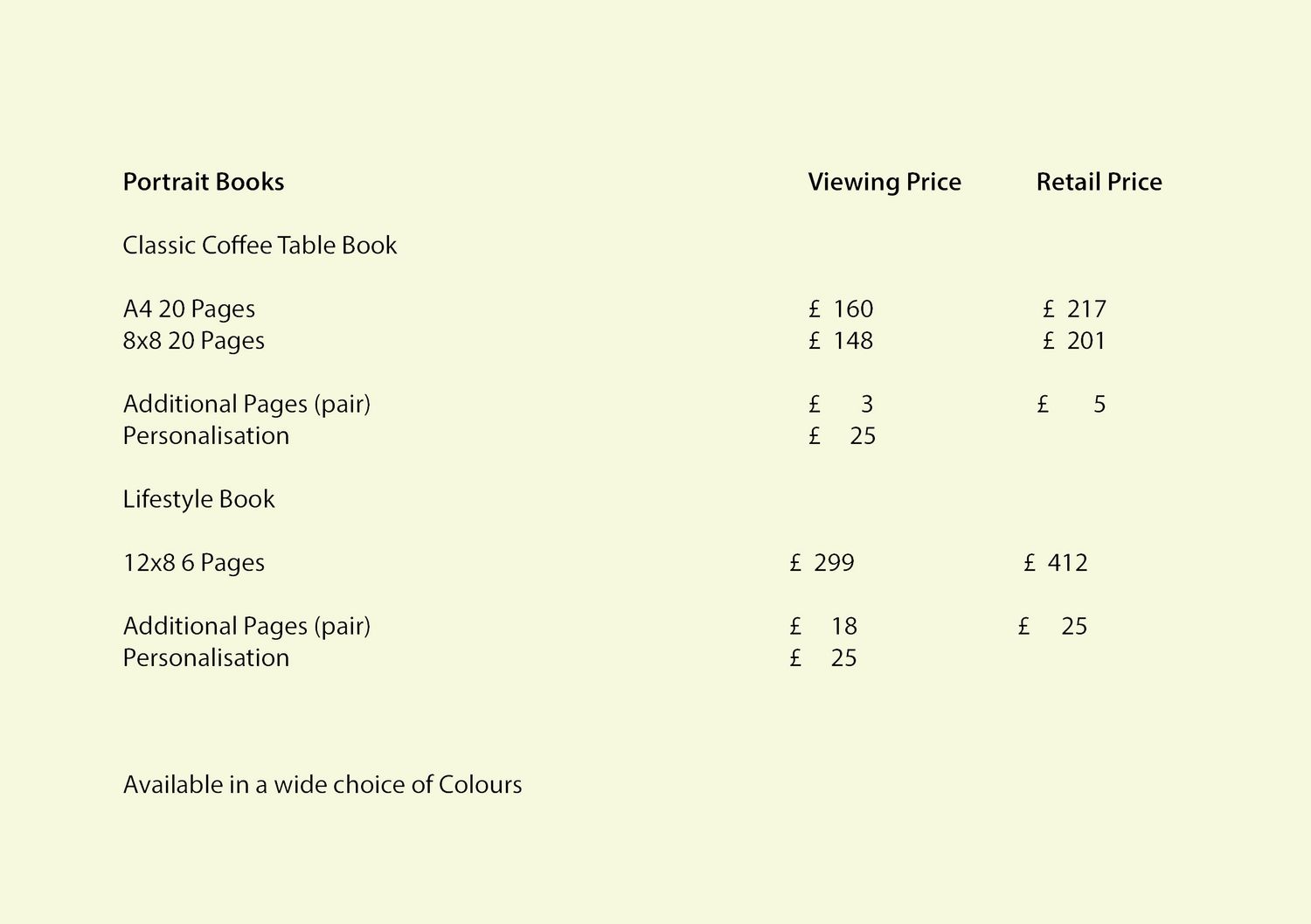
Task: Click the £148 viewing price
Action: (x=841, y=341)
